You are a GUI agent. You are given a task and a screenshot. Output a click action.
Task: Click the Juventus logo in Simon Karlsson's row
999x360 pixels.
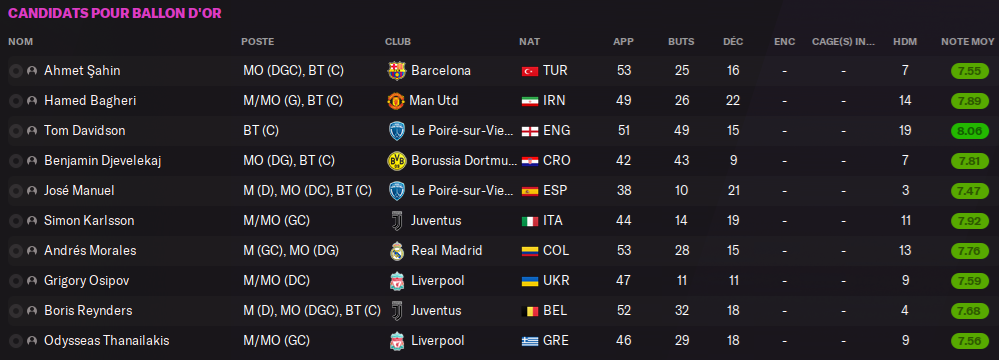point(396,220)
